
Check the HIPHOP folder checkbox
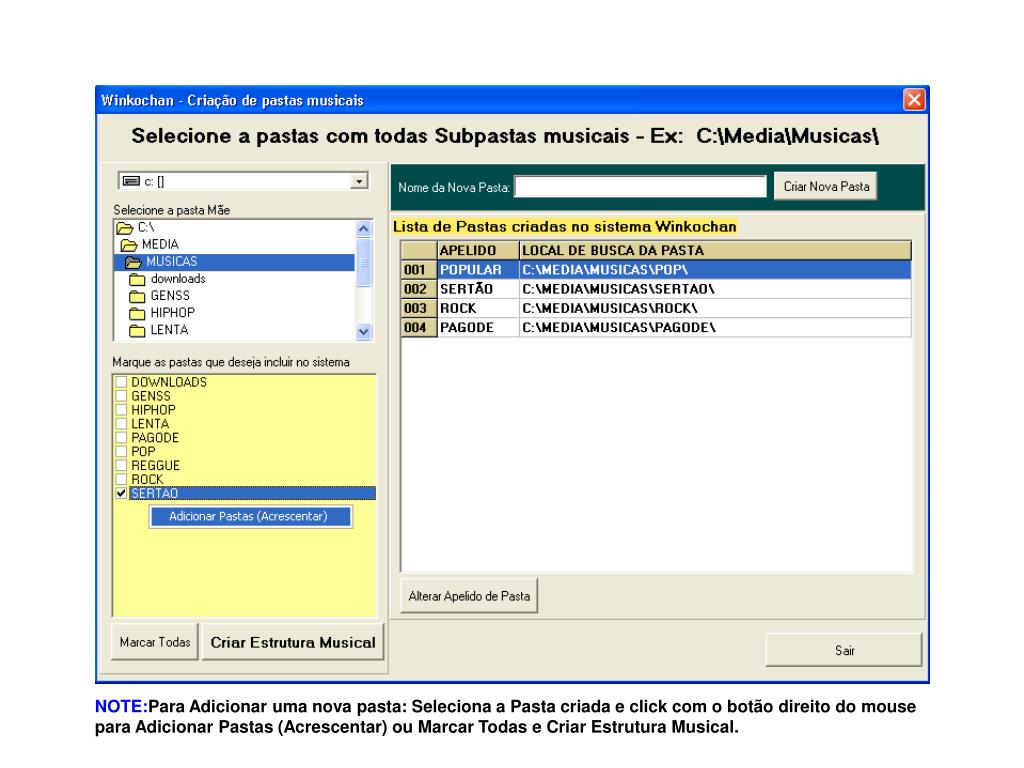(121, 409)
